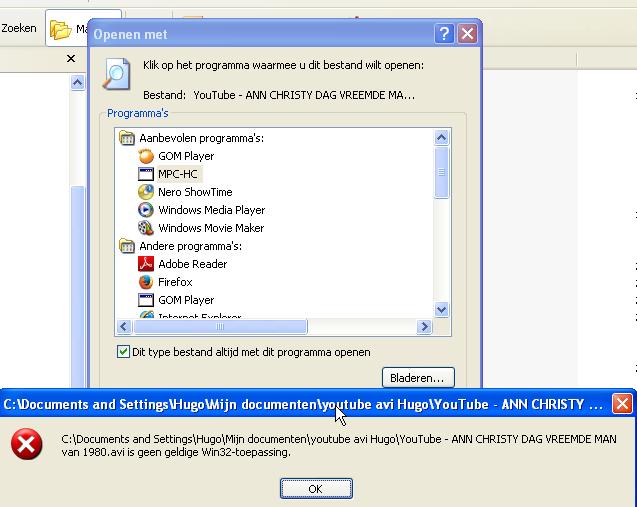The image size is (637, 507).
Task: Click the Explorer side pane scroll up arrow
Action: pyautogui.click(x=78, y=83)
